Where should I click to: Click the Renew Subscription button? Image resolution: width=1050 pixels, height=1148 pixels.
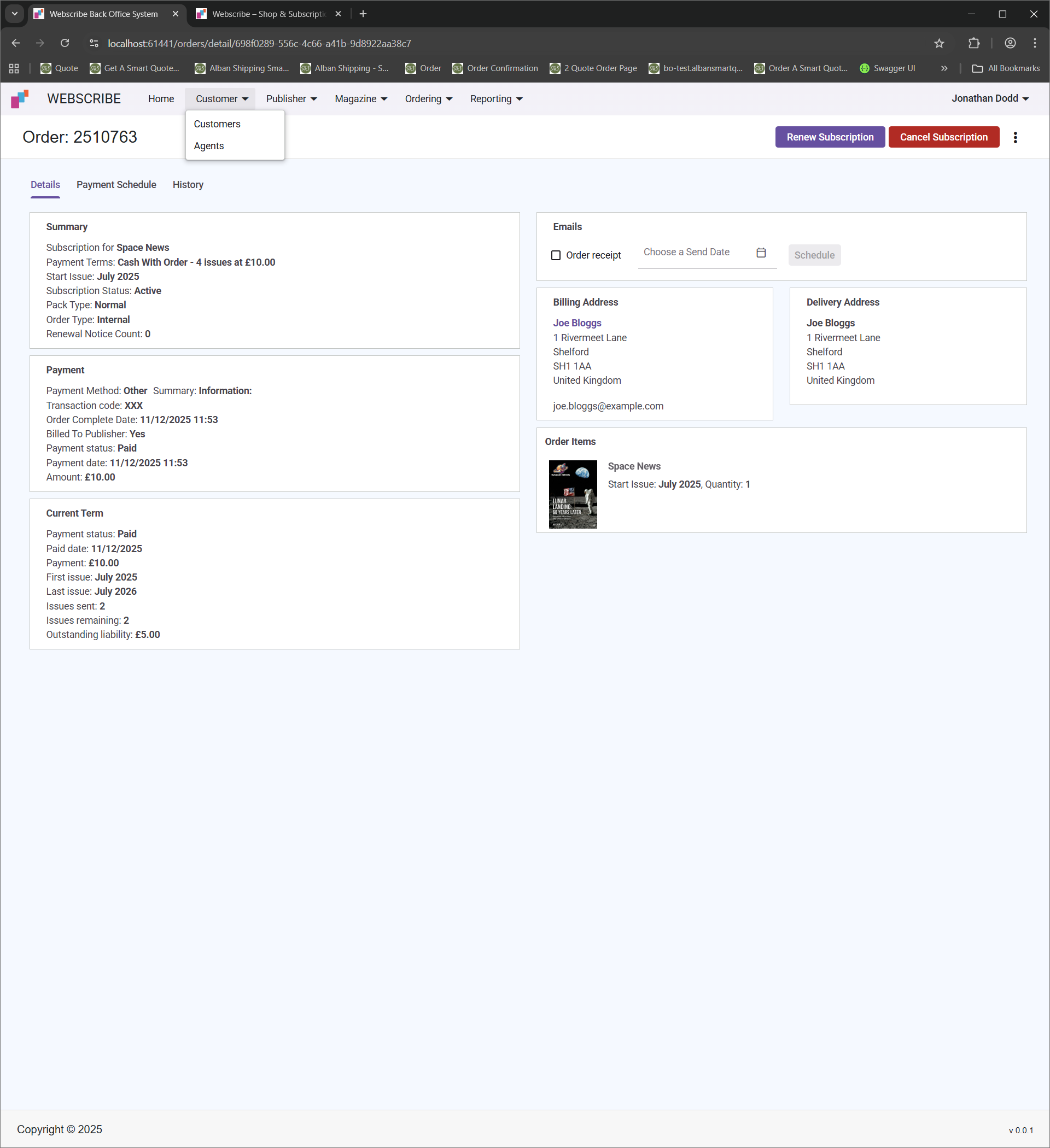point(830,137)
